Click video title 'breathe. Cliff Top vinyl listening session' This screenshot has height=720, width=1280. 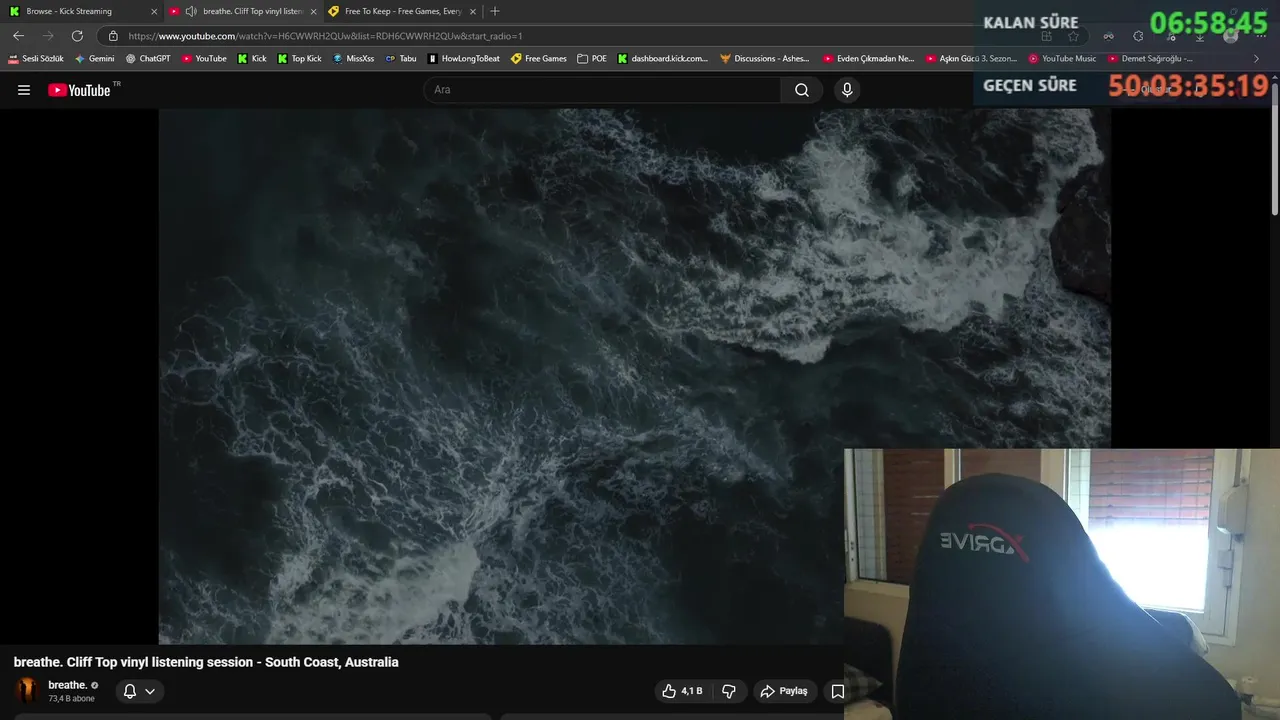pos(206,662)
